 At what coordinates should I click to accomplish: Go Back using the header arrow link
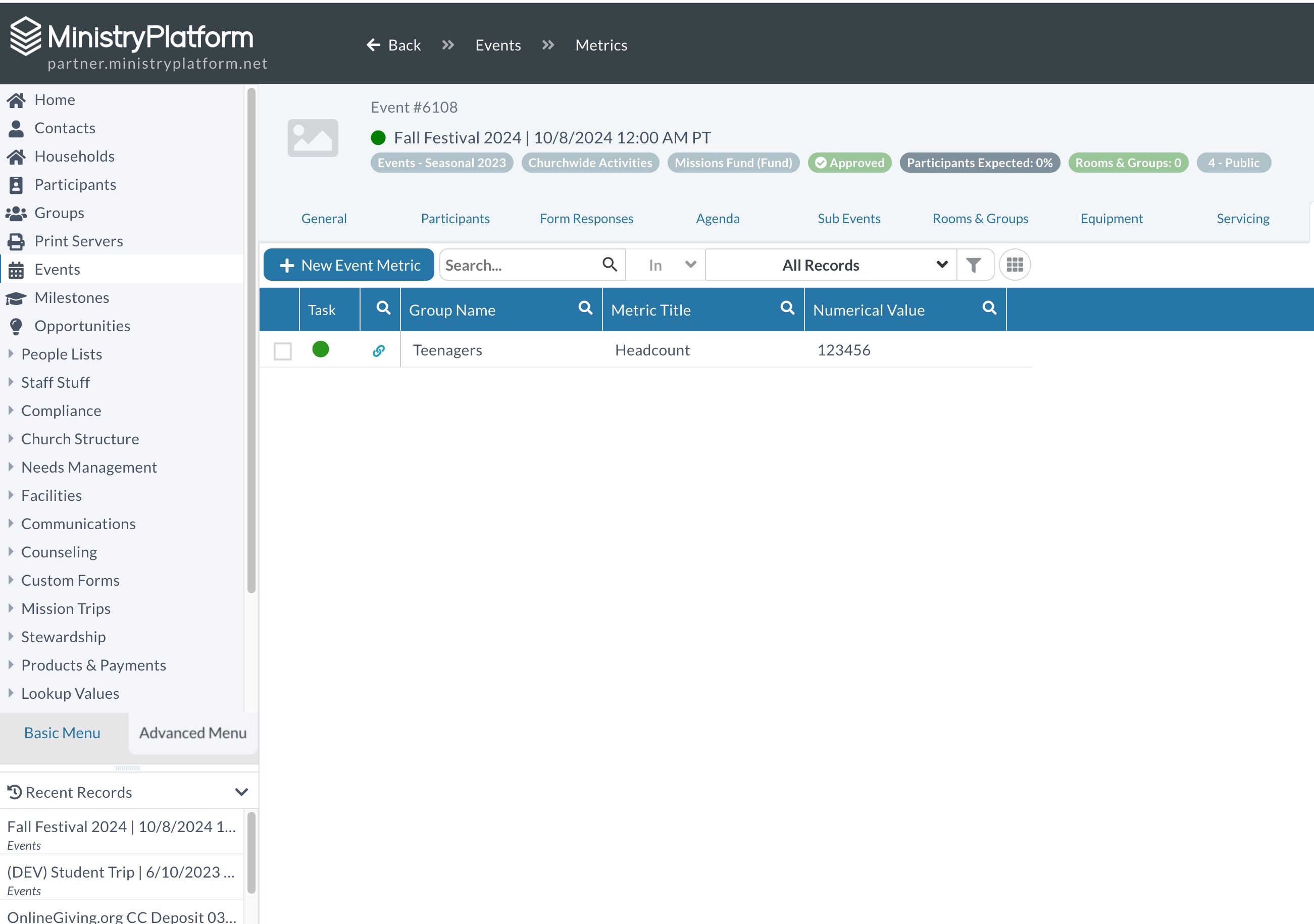click(394, 45)
